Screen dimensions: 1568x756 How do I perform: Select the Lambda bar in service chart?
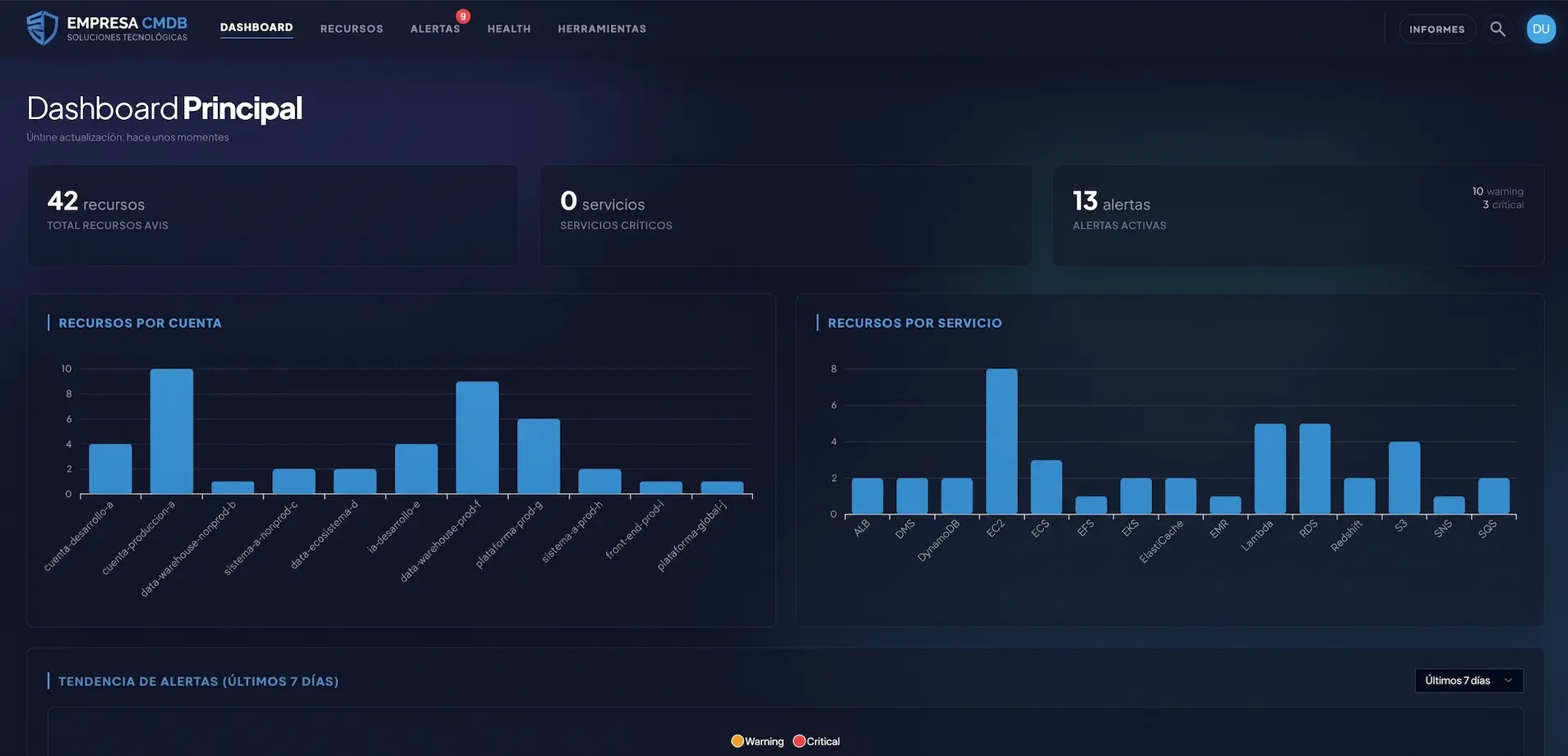tap(1270, 469)
